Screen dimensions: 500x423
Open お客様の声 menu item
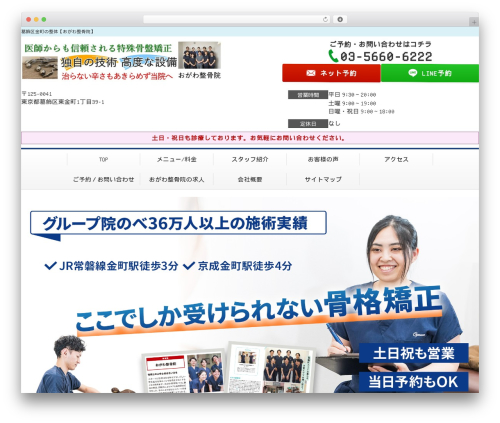[323, 159]
